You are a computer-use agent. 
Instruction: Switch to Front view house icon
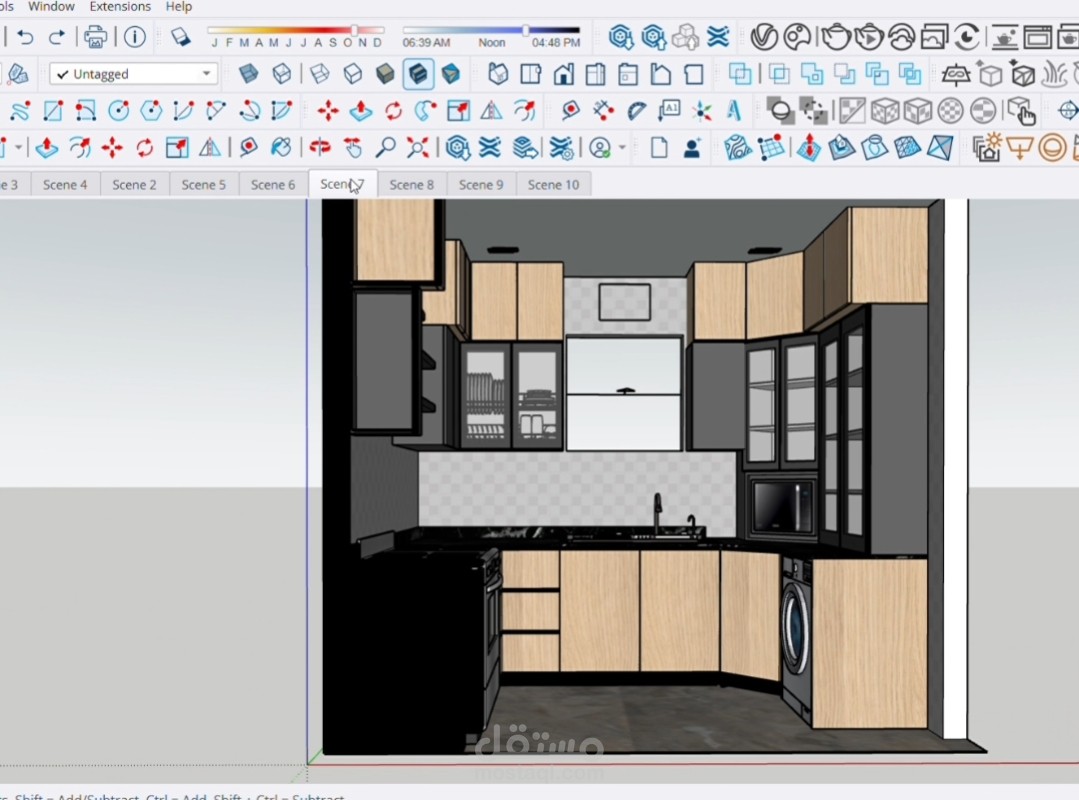(564, 74)
